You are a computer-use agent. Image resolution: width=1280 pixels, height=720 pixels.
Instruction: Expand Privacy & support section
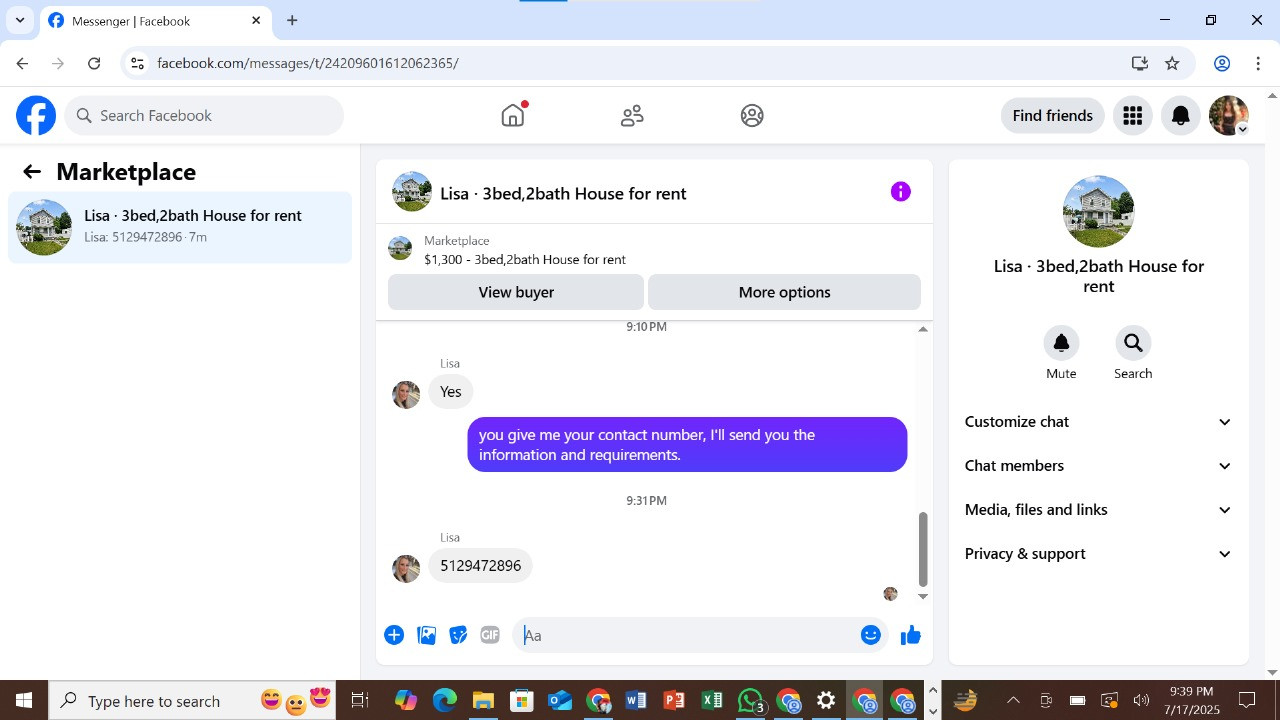pos(1098,554)
